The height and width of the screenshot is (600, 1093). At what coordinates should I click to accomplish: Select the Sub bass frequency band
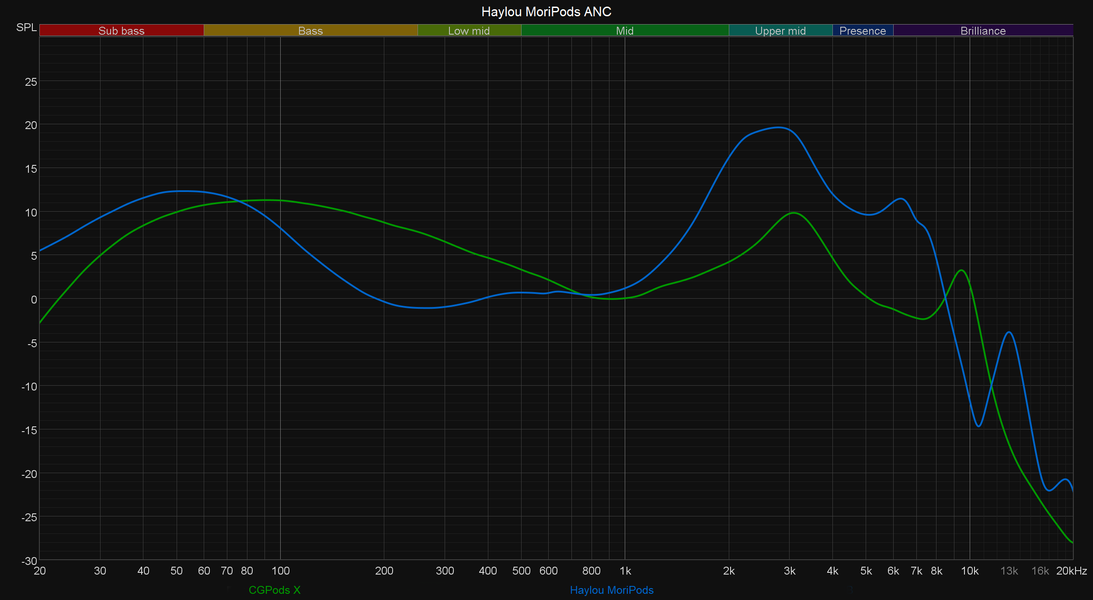(121, 31)
